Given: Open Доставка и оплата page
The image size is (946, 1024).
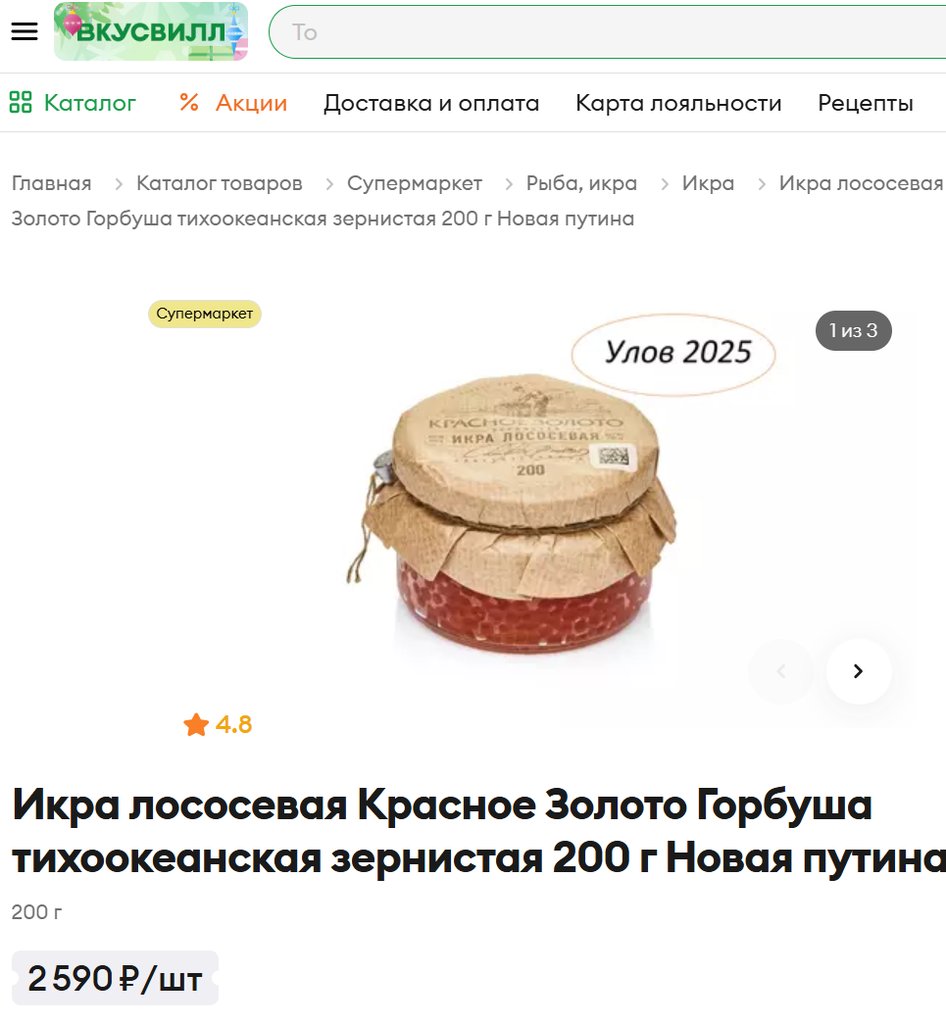Looking at the screenshot, I should click(x=431, y=103).
